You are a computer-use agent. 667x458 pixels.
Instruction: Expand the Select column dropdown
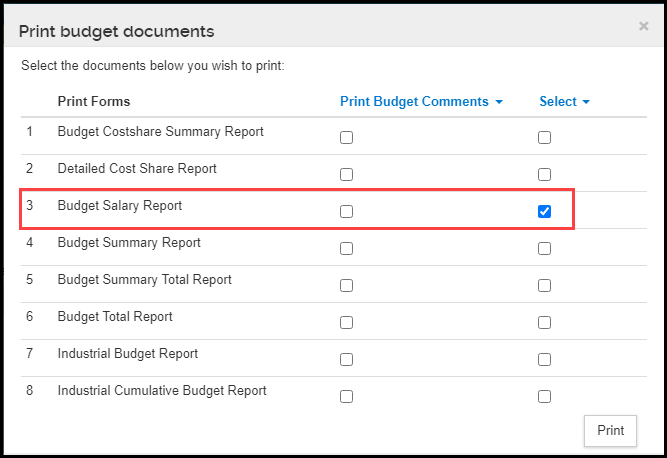[x=564, y=102]
